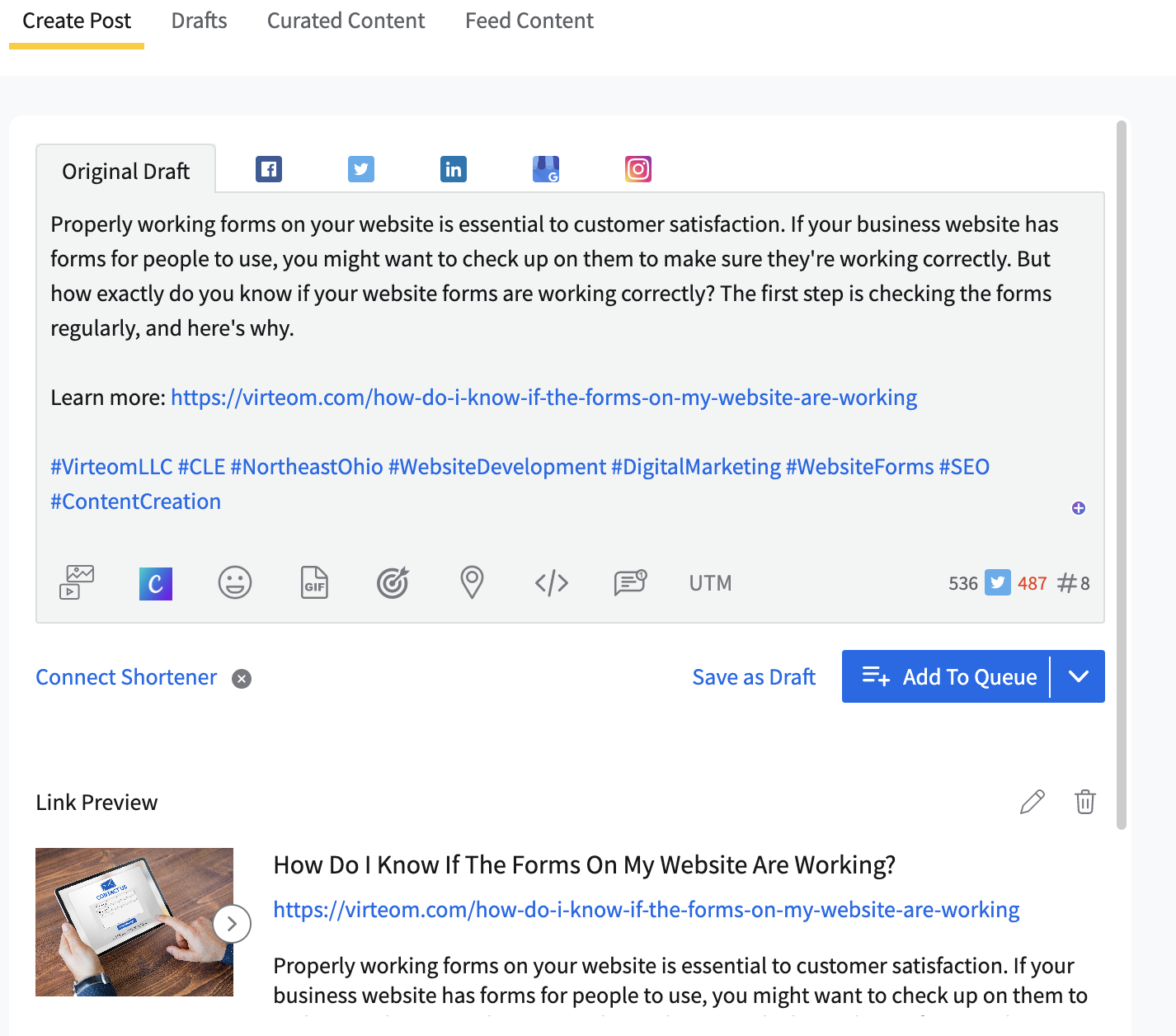The height and width of the screenshot is (1036, 1176).
Task: Show next link preview image
Action: click(232, 924)
